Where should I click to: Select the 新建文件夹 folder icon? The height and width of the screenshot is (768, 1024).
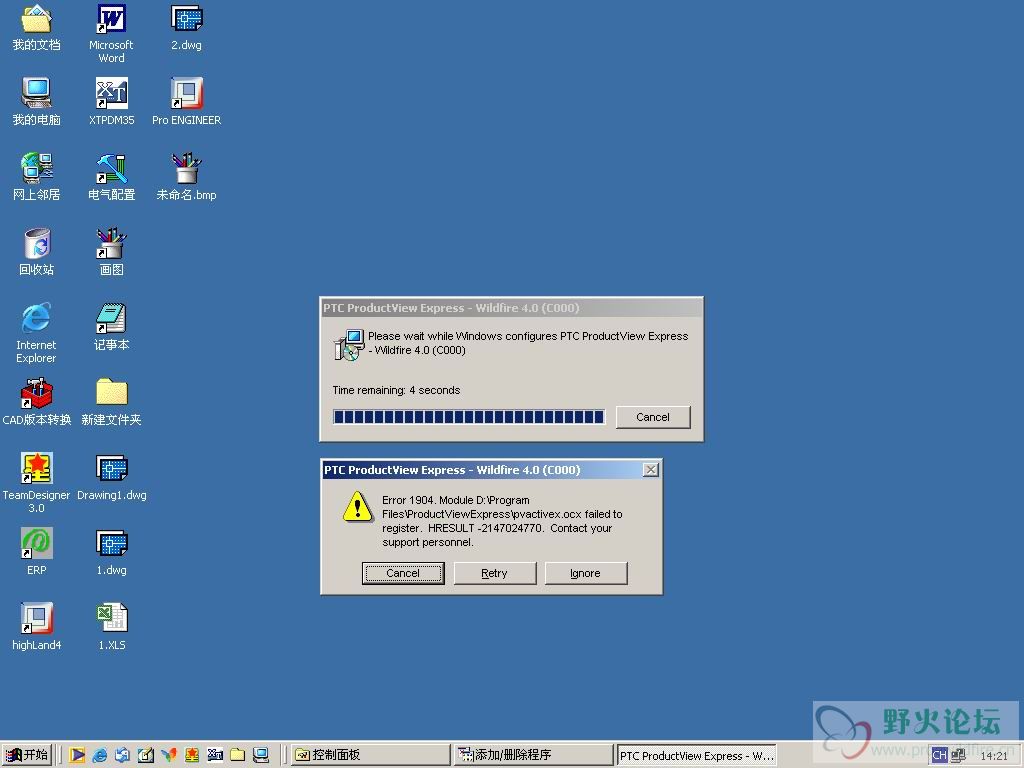coord(112,402)
